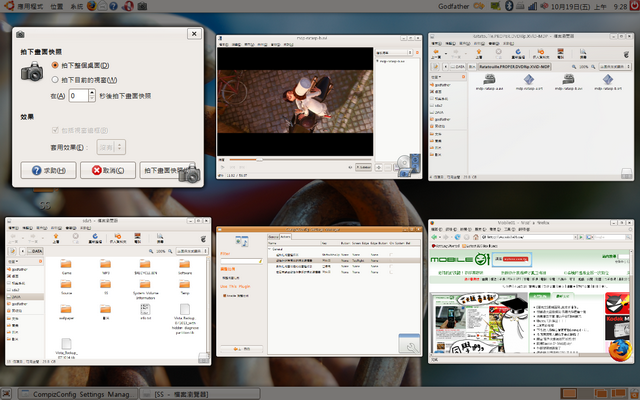This screenshot has width=640, height=400.
Task: Select the 拍下整個桌面 radio option
Action: pos(55,65)
